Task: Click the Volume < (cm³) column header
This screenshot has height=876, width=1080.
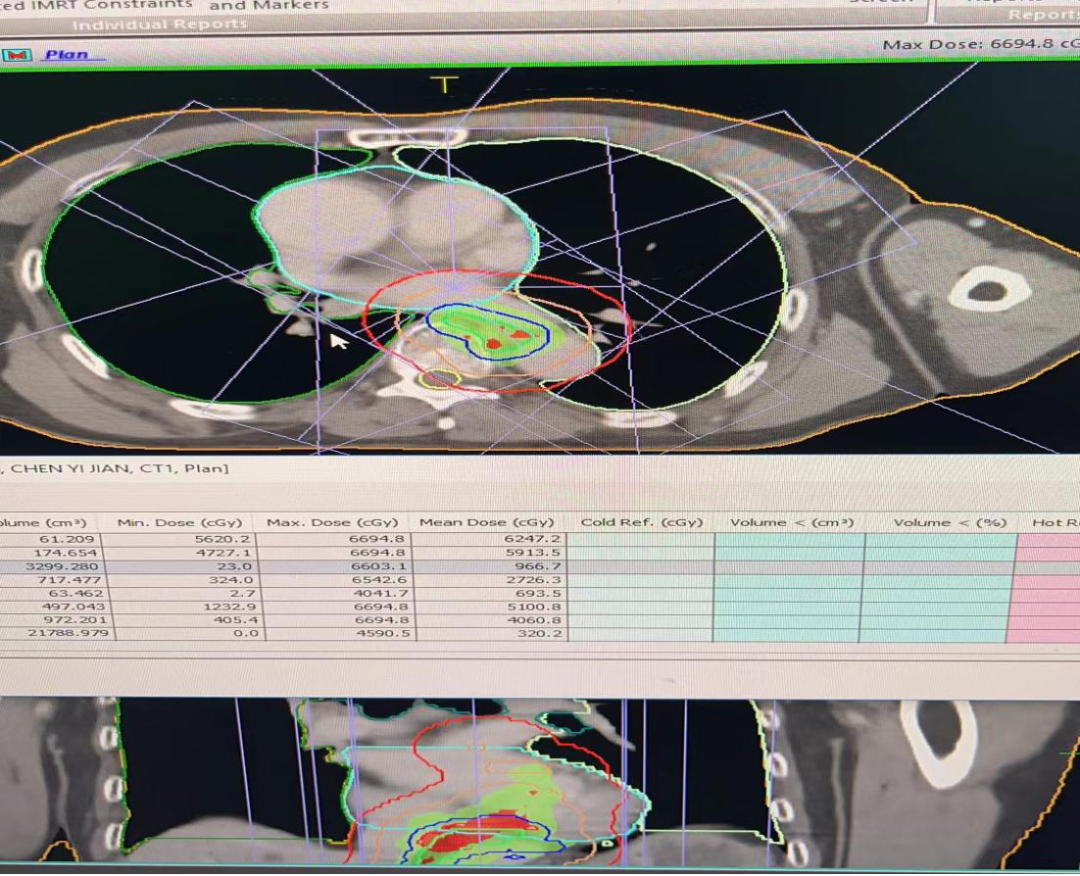Action: click(790, 522)
